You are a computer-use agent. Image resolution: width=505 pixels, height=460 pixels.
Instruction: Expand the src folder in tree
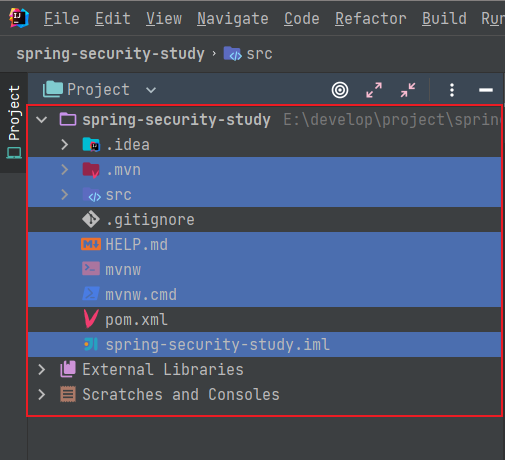pos(64,195)
